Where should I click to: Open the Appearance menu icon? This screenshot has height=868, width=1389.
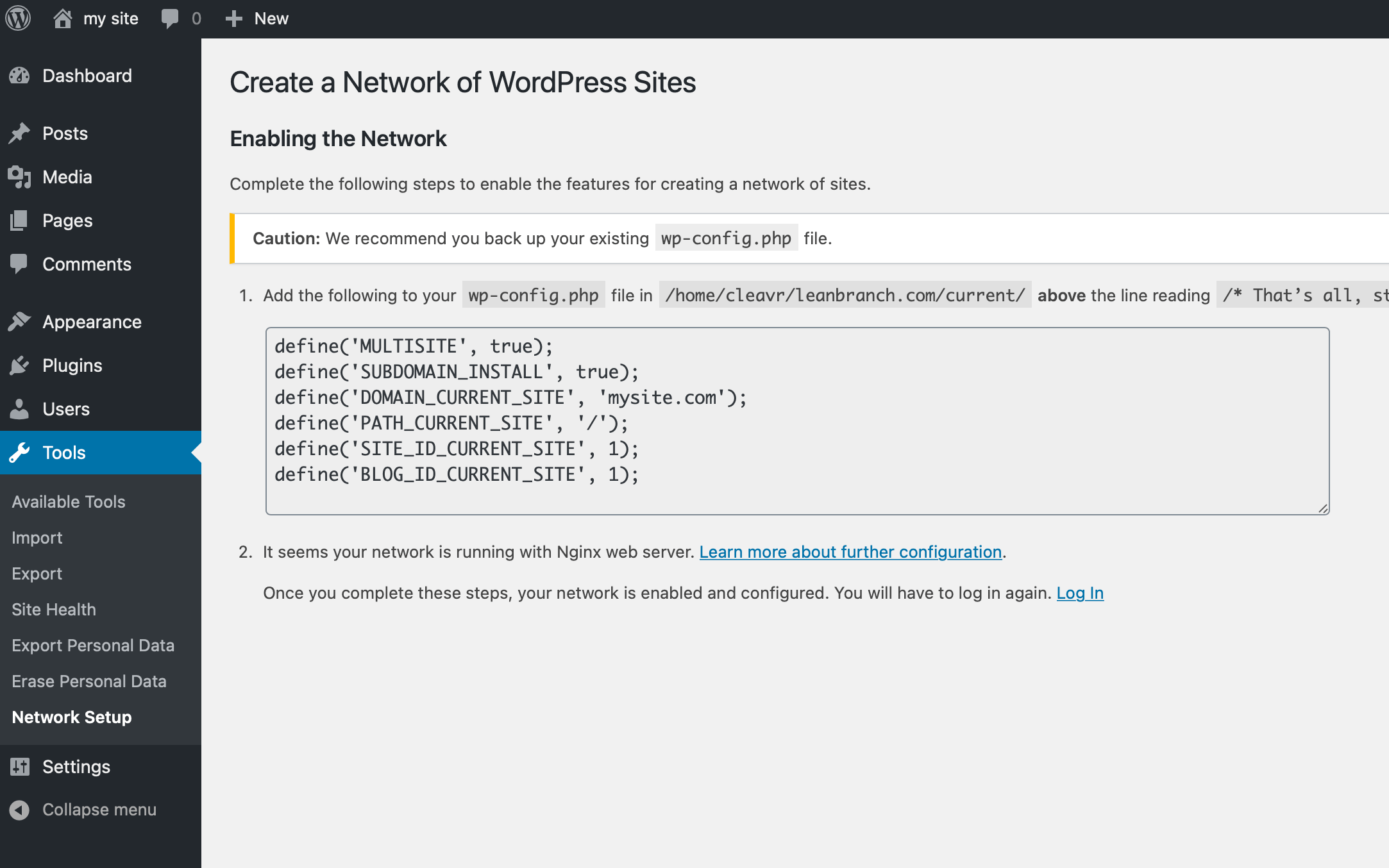tap(19, 321)
